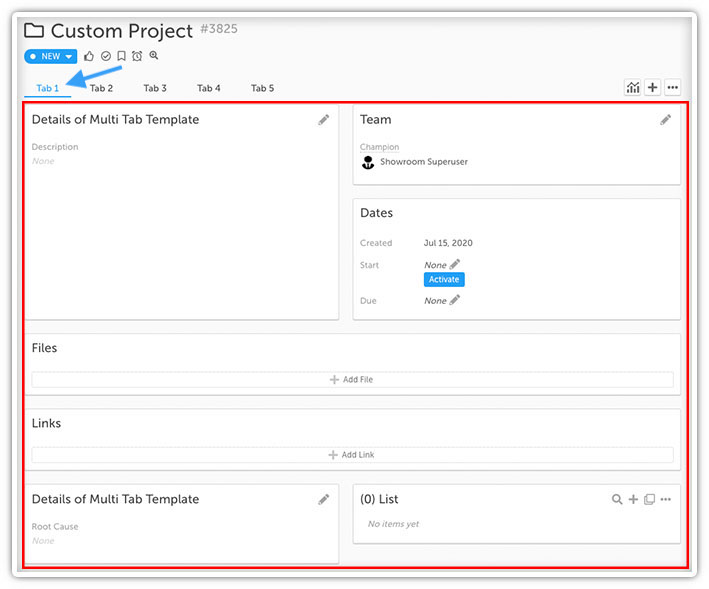Edit the Start date using its pencil
The height and width of the screenshot is (589, 709).
pos(455,264)
